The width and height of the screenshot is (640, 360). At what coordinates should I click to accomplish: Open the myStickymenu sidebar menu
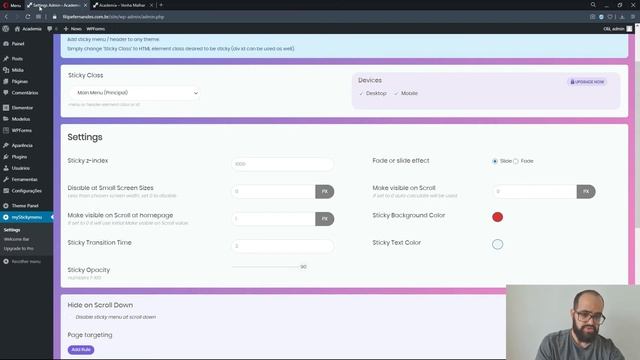[x=27, y=217]
